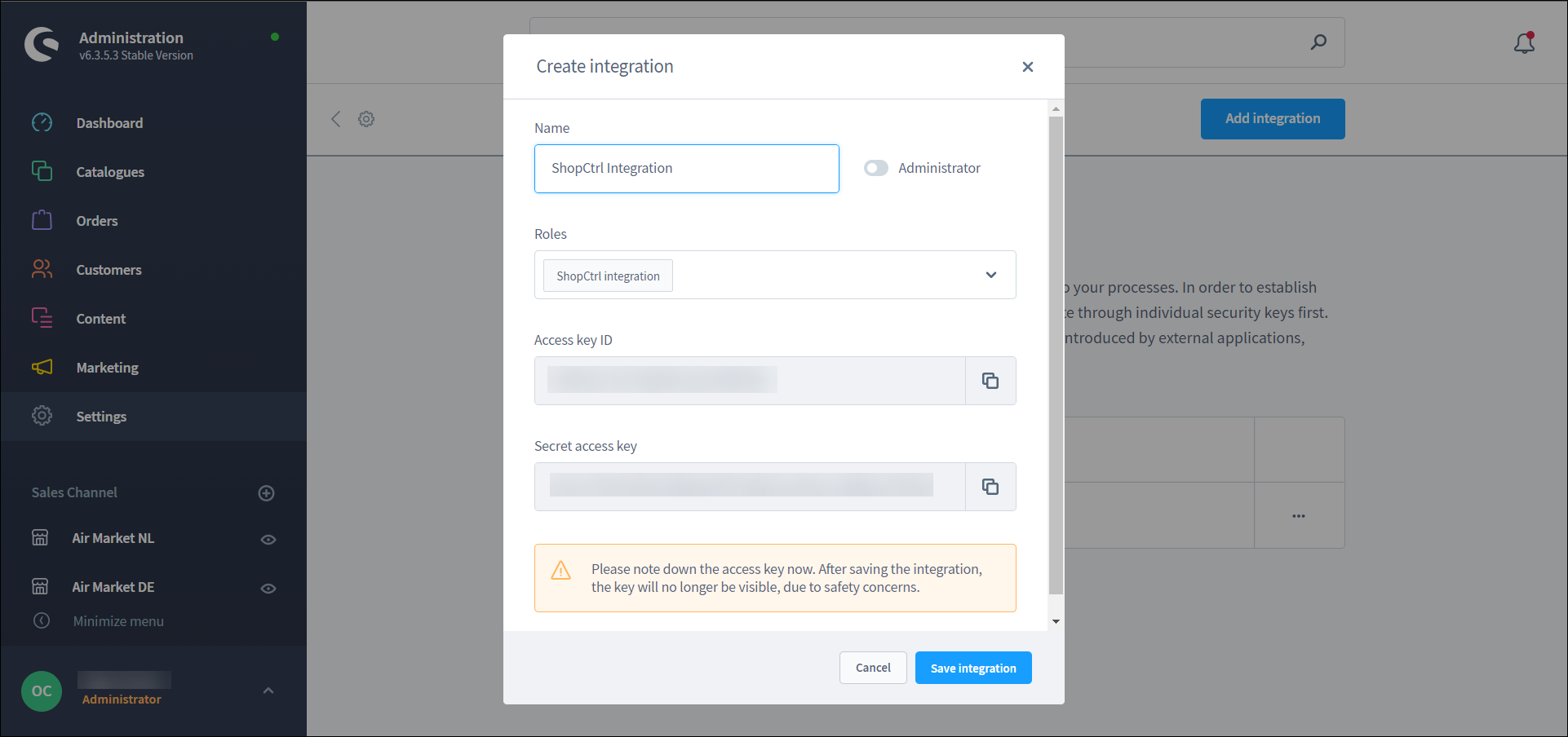
Task: Click the dialog vertical scrollbar thumb
Action: (1056, 355)
